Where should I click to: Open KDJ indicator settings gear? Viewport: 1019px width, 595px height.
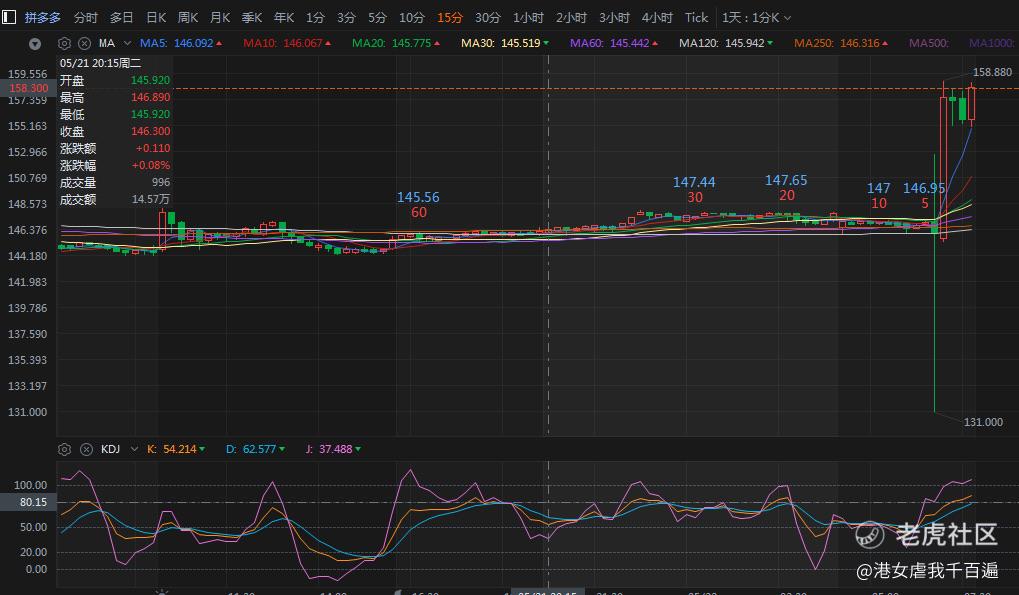click(x=64, y=449)
